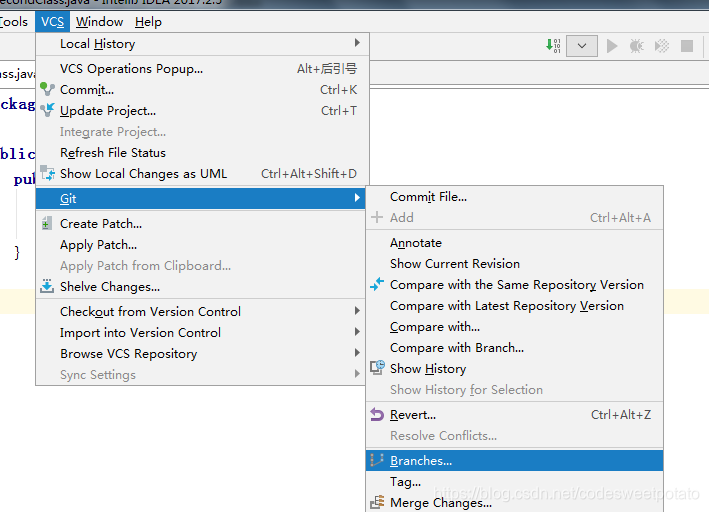Click the Update Project arrow icon
The width and height of the screenshot is (709, 512).
(x=47, y=110)
